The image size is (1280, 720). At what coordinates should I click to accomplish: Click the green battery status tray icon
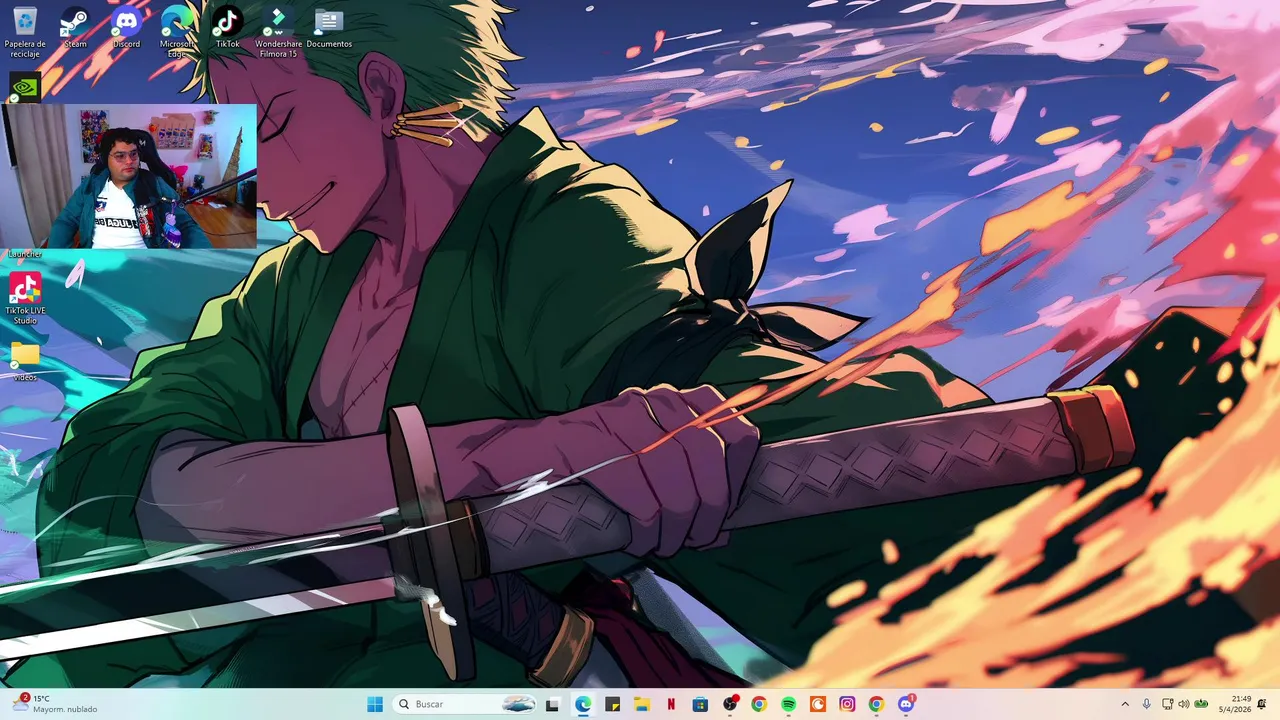[x=1201, y=704]
